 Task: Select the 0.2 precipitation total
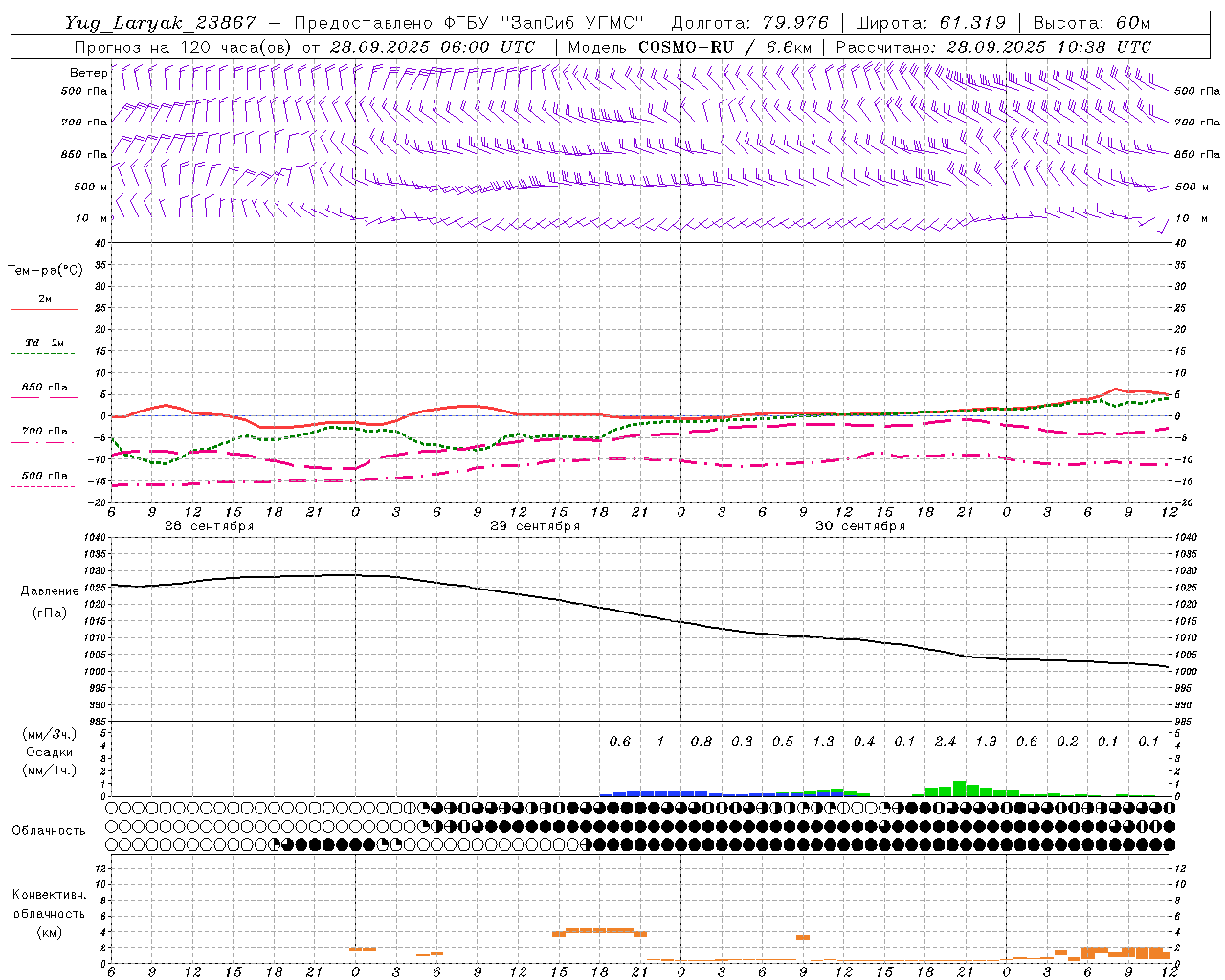coord(1067,742)
